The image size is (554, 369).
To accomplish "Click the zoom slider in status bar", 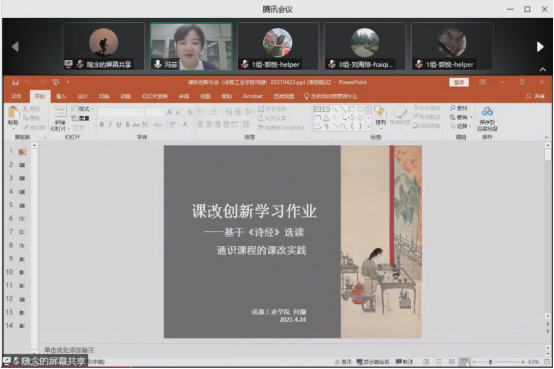I will (x=499, y=362).
